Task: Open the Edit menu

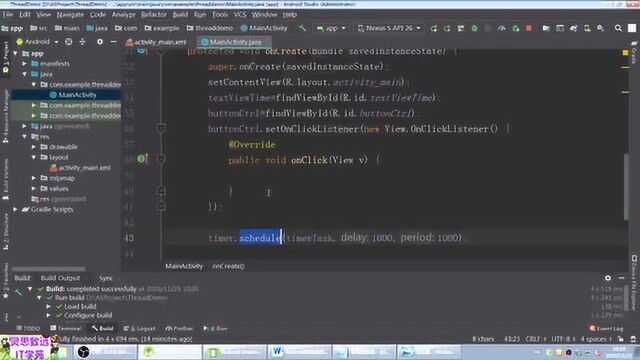Action: [25, 15]
